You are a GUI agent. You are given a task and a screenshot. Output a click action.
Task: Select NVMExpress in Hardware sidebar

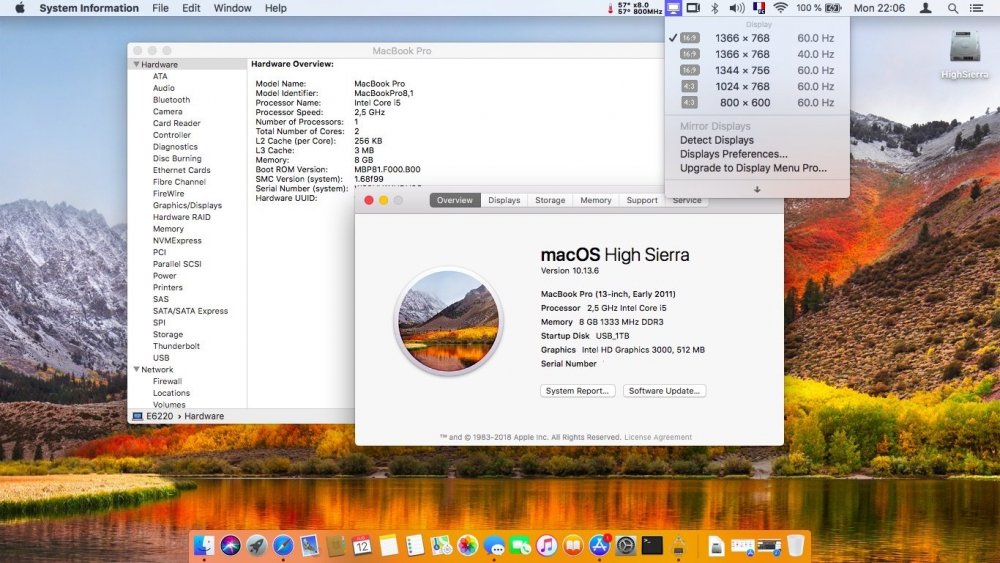pos(177,240)
